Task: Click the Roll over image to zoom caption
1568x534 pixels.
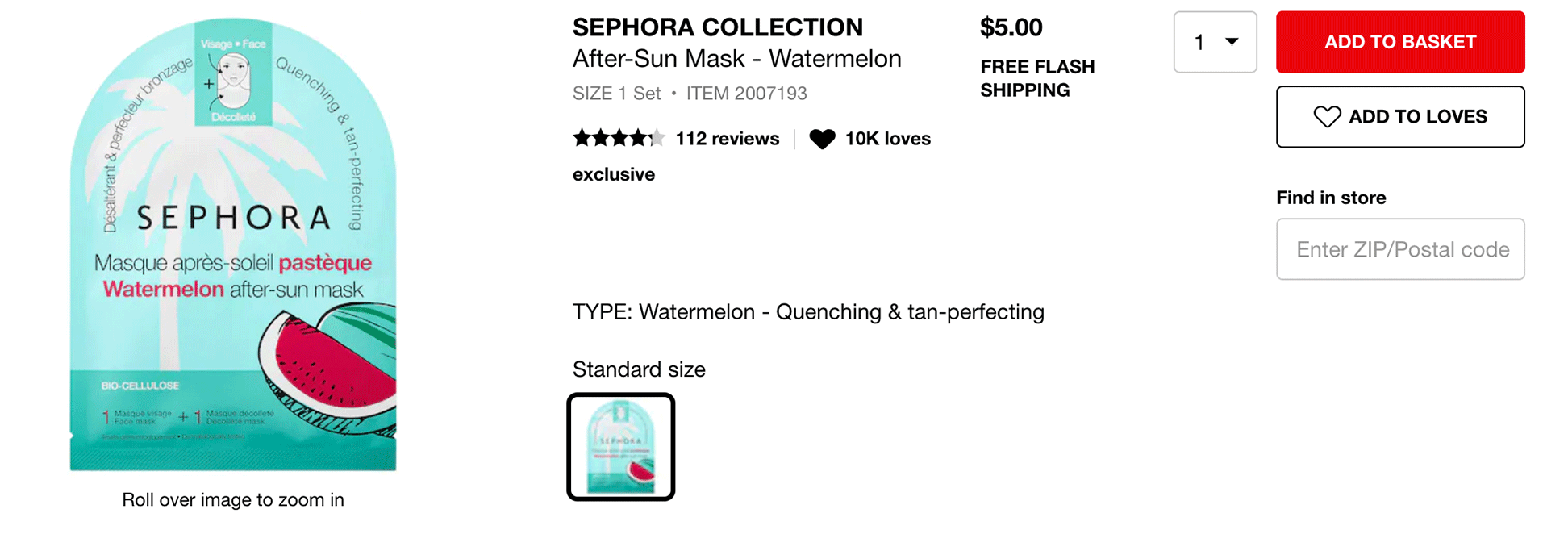Action: click(233, 500)
